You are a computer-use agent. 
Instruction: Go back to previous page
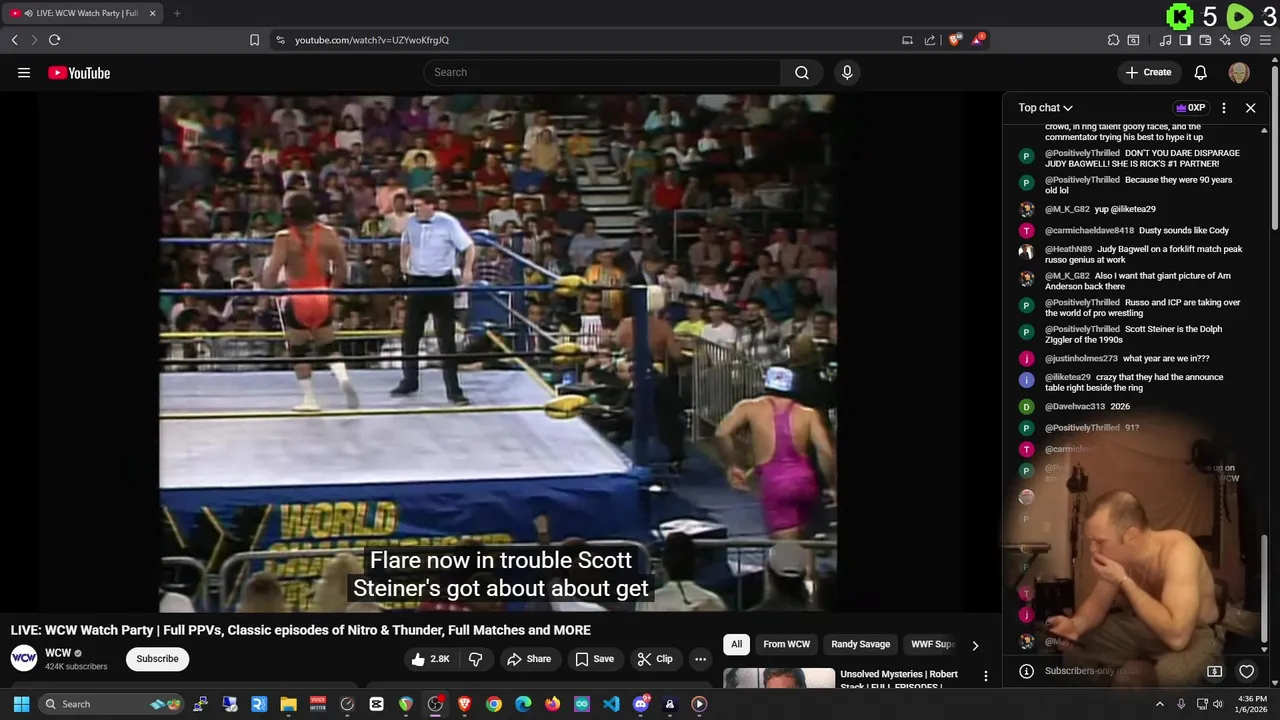click(14, 40)
